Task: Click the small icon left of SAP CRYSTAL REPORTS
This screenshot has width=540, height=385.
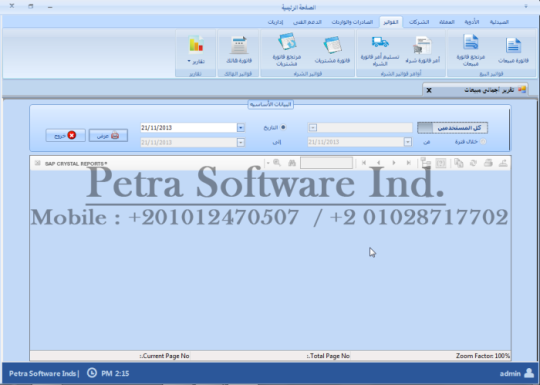Action: pyautogui.click(x=38, y=163)
